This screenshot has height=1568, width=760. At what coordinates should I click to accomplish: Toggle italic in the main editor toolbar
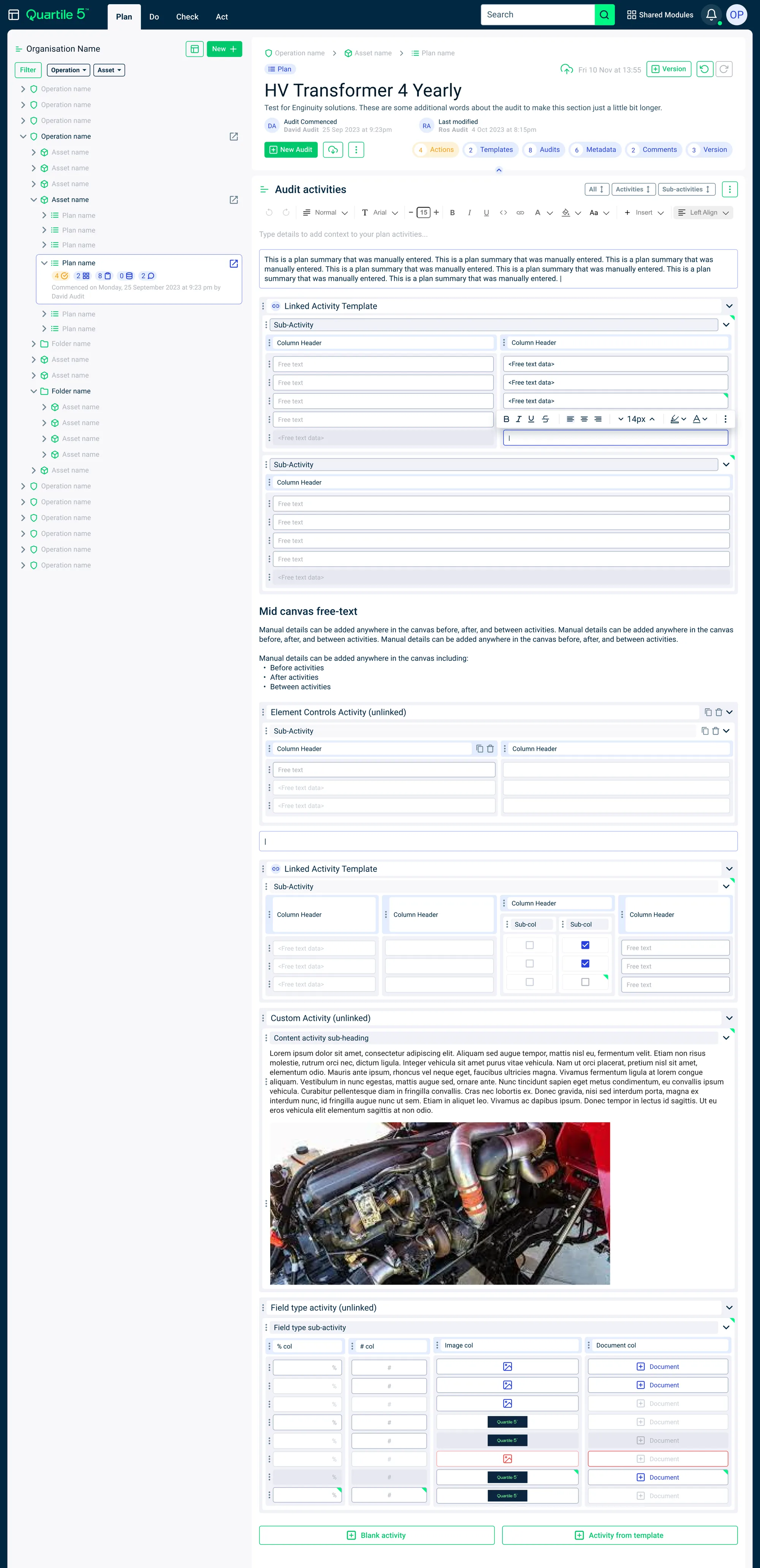[469, 212]
